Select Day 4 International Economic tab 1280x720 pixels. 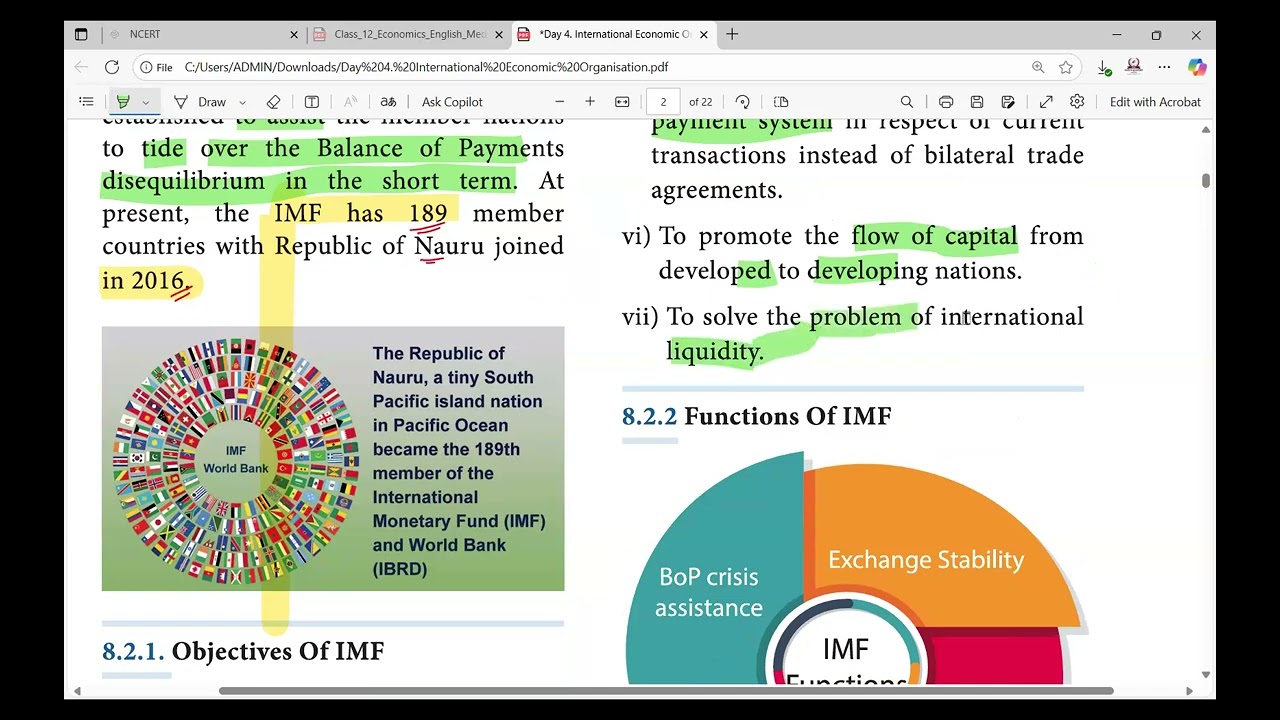tap(612, 34)
